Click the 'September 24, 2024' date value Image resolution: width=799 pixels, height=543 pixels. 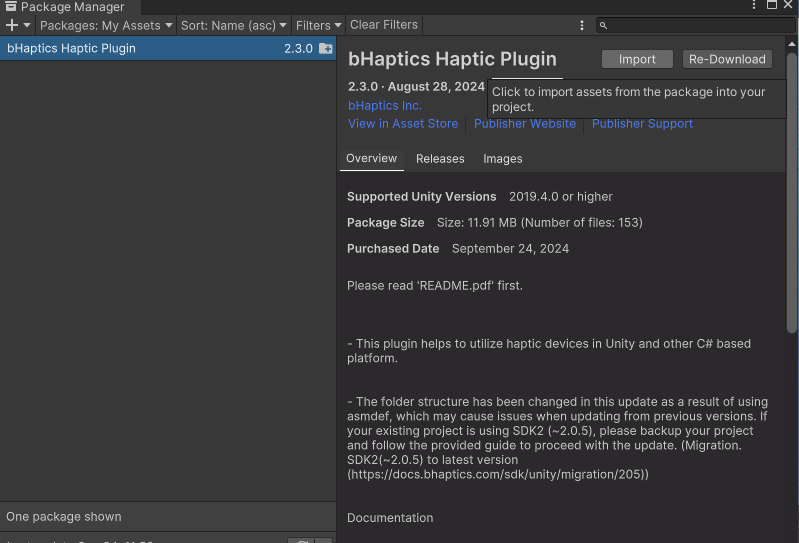point(510,249)
